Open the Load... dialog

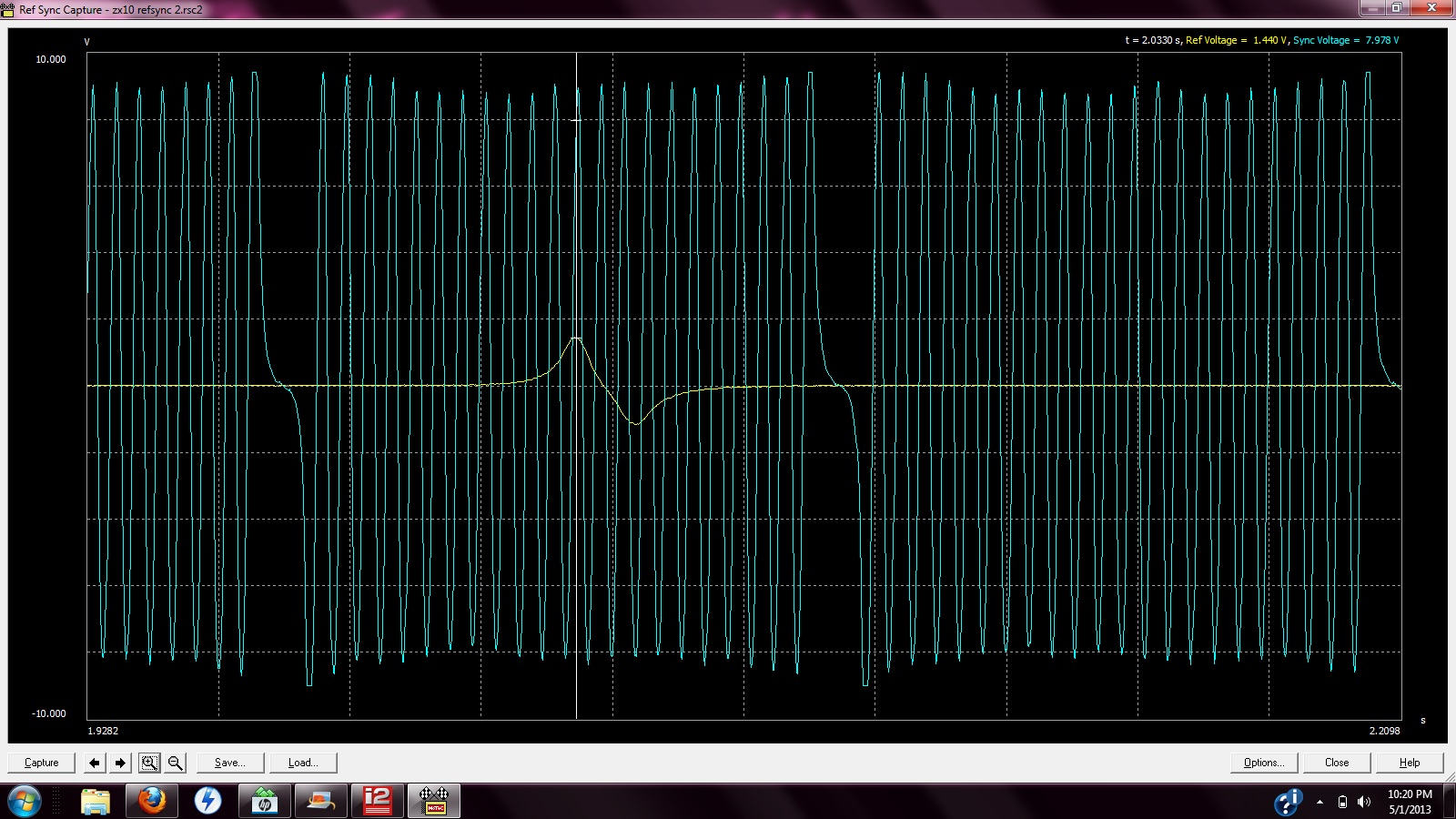303,763
